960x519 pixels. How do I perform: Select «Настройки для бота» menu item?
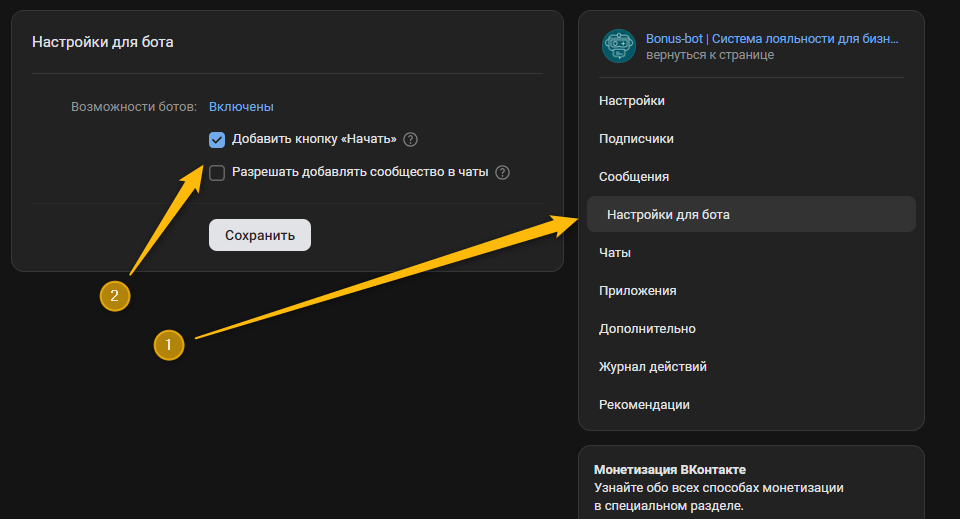tap(668, 215)
